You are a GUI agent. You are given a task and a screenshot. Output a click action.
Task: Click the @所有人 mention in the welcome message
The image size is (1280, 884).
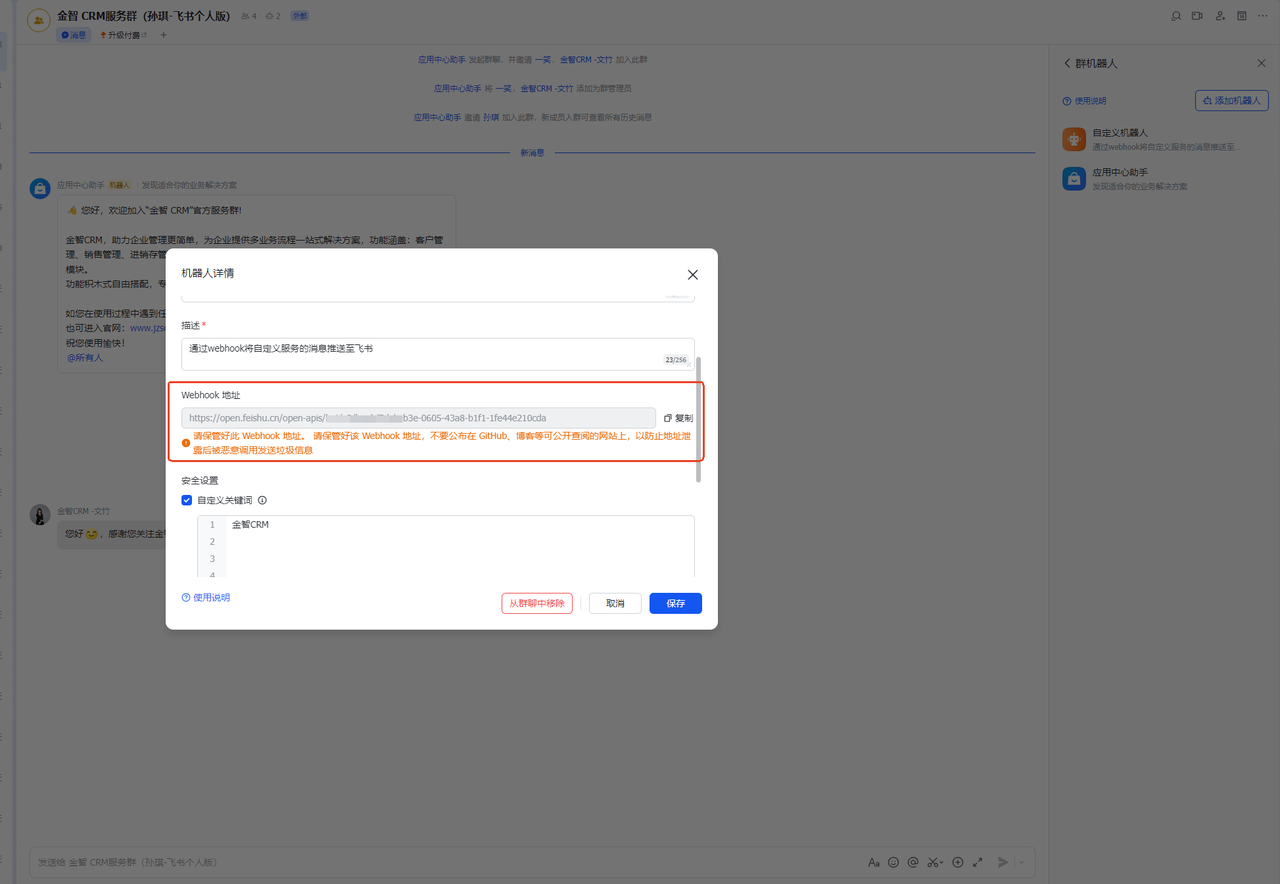coord(85,358)
